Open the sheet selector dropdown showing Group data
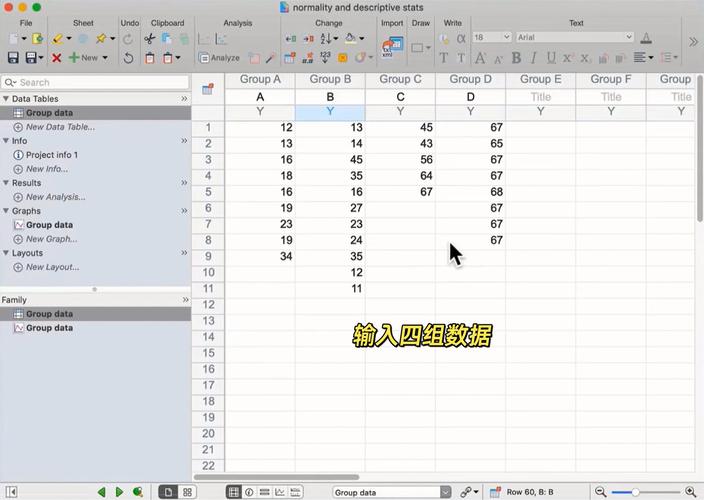 pyautogui.click(x=392, y=492)
